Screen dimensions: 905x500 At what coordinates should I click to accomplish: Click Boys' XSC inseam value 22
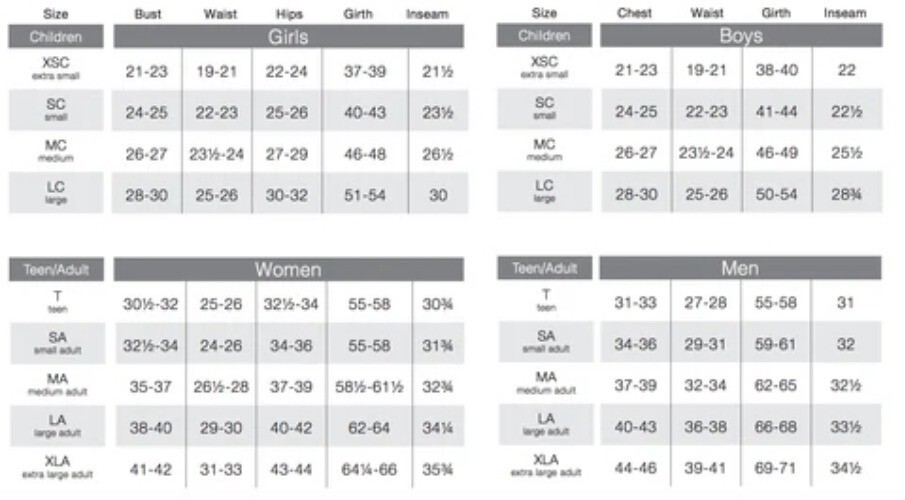pyautogui.click(x=846, y=71)
